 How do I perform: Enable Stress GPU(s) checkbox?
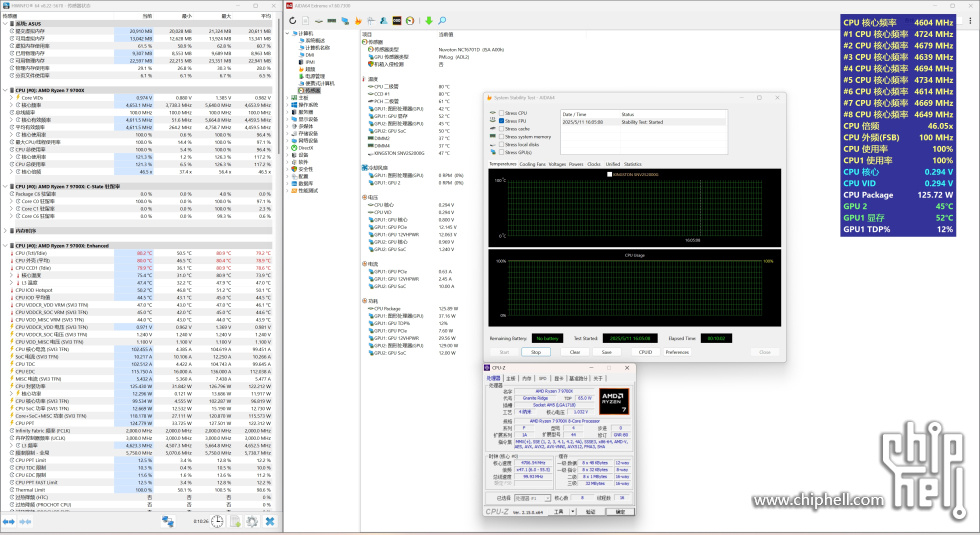pos(501,152)
